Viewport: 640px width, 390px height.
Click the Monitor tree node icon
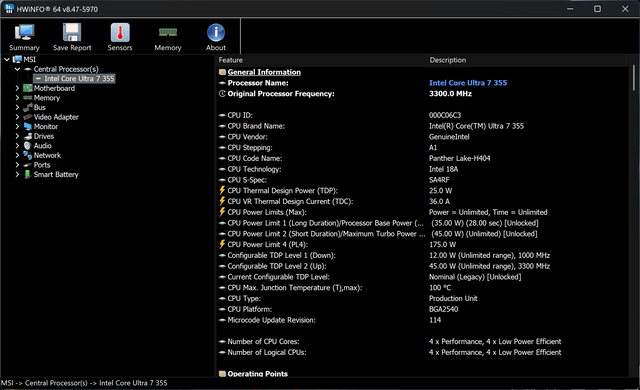[27, 126]
